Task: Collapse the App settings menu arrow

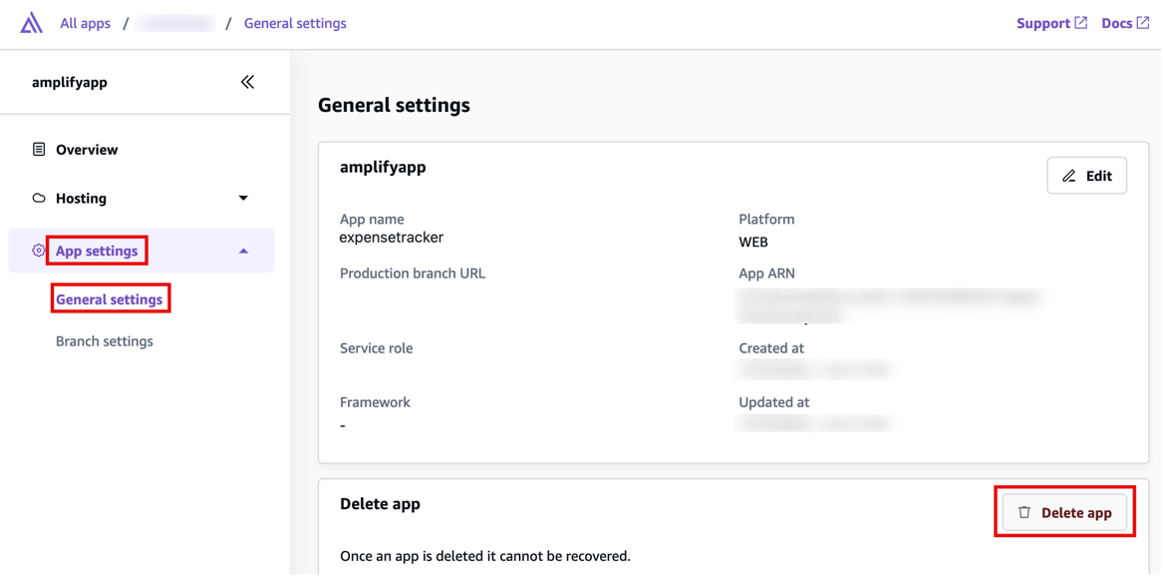Action: coord(243,251)
